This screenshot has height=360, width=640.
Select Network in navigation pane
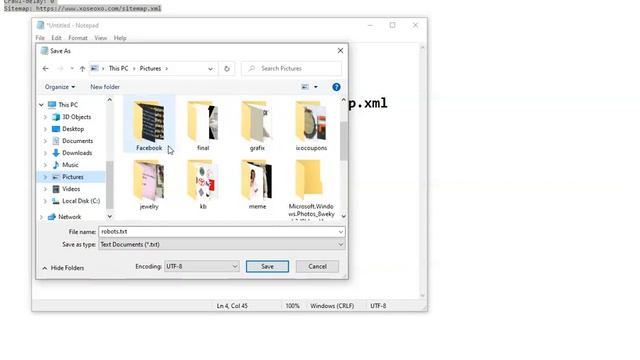coord(69,217)
